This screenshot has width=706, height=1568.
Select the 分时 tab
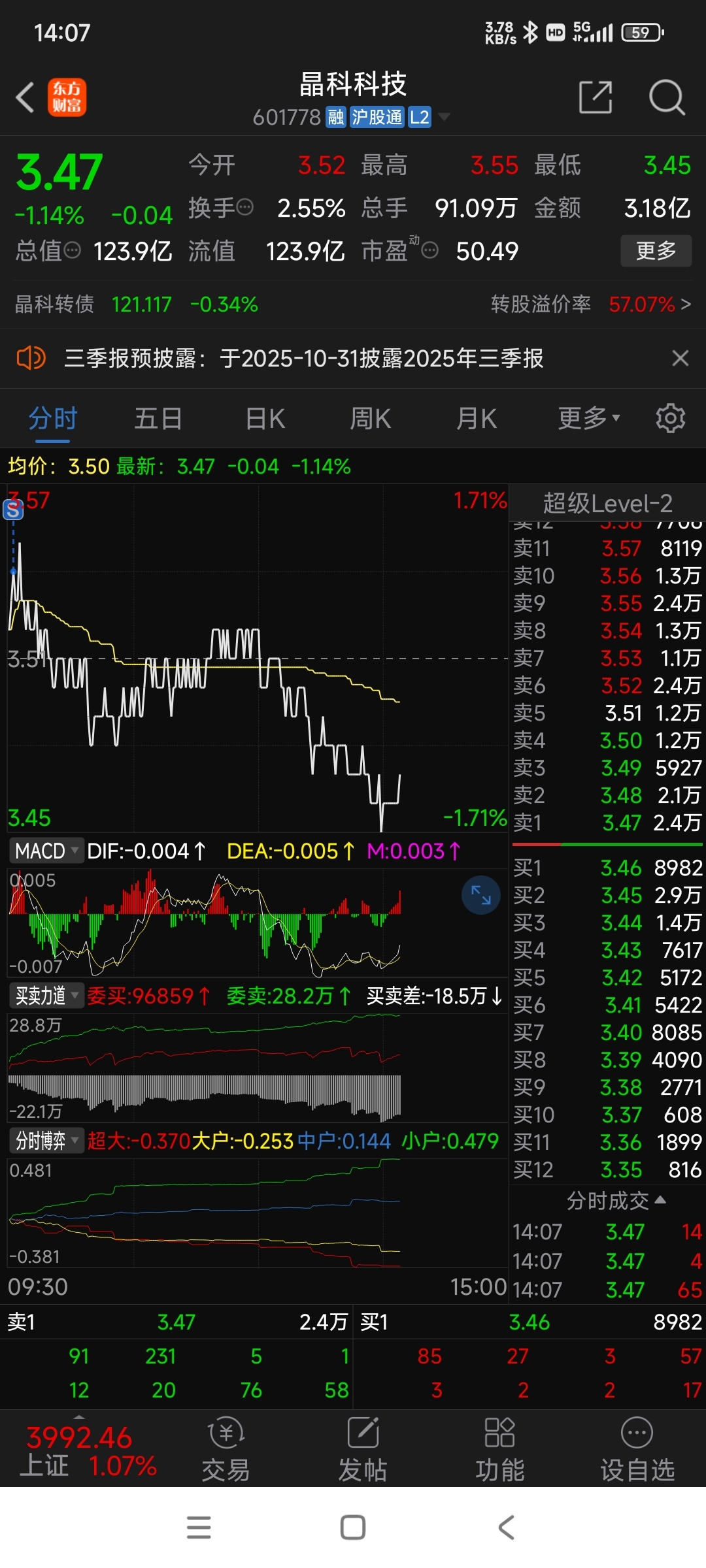53,418
